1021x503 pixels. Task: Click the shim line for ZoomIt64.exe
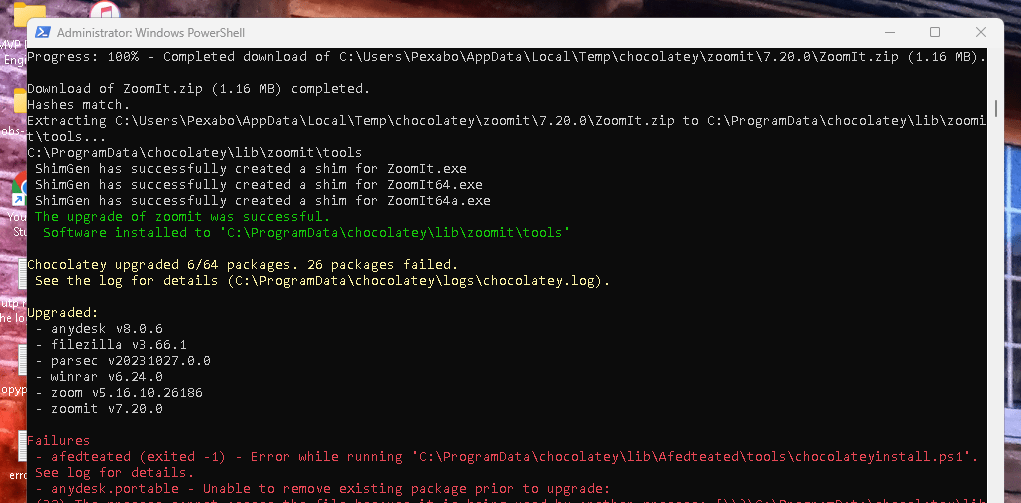(259, 184)
